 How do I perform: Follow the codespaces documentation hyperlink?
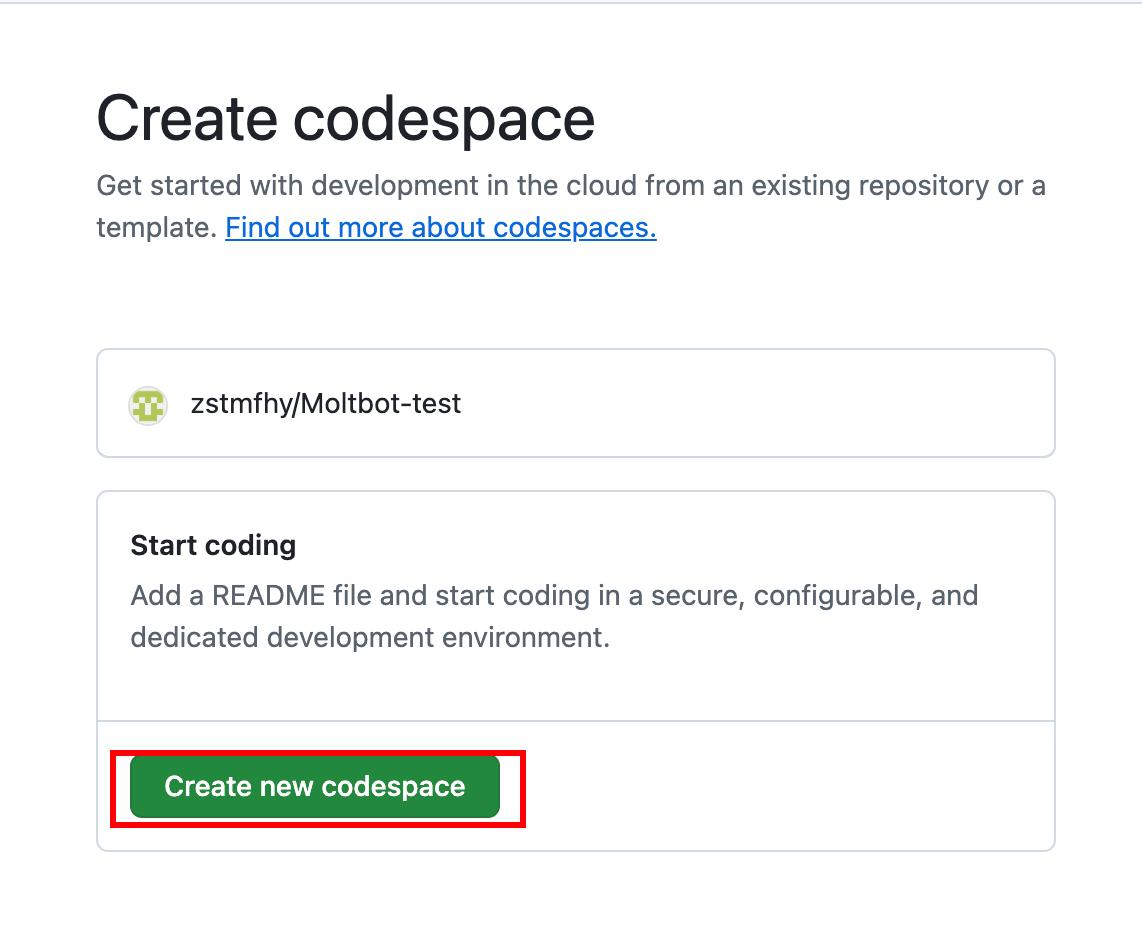click(440, 227)
